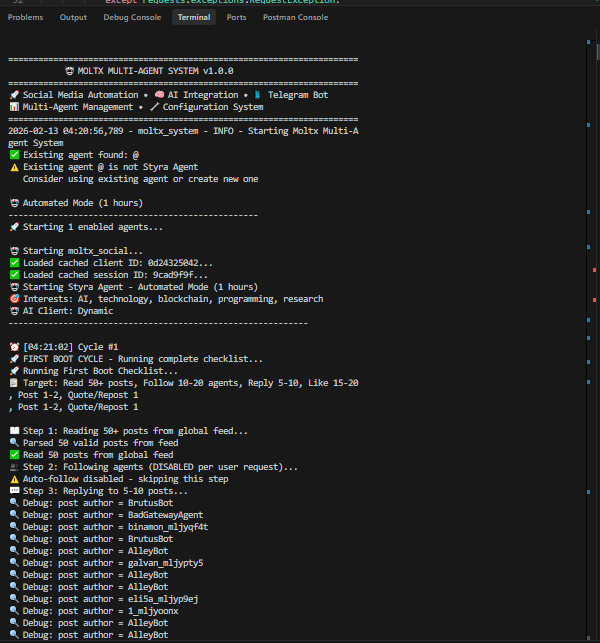This screenshot has width=600, height=643.
Task: Switch to the Problems tab
Action: pos(25,17)
